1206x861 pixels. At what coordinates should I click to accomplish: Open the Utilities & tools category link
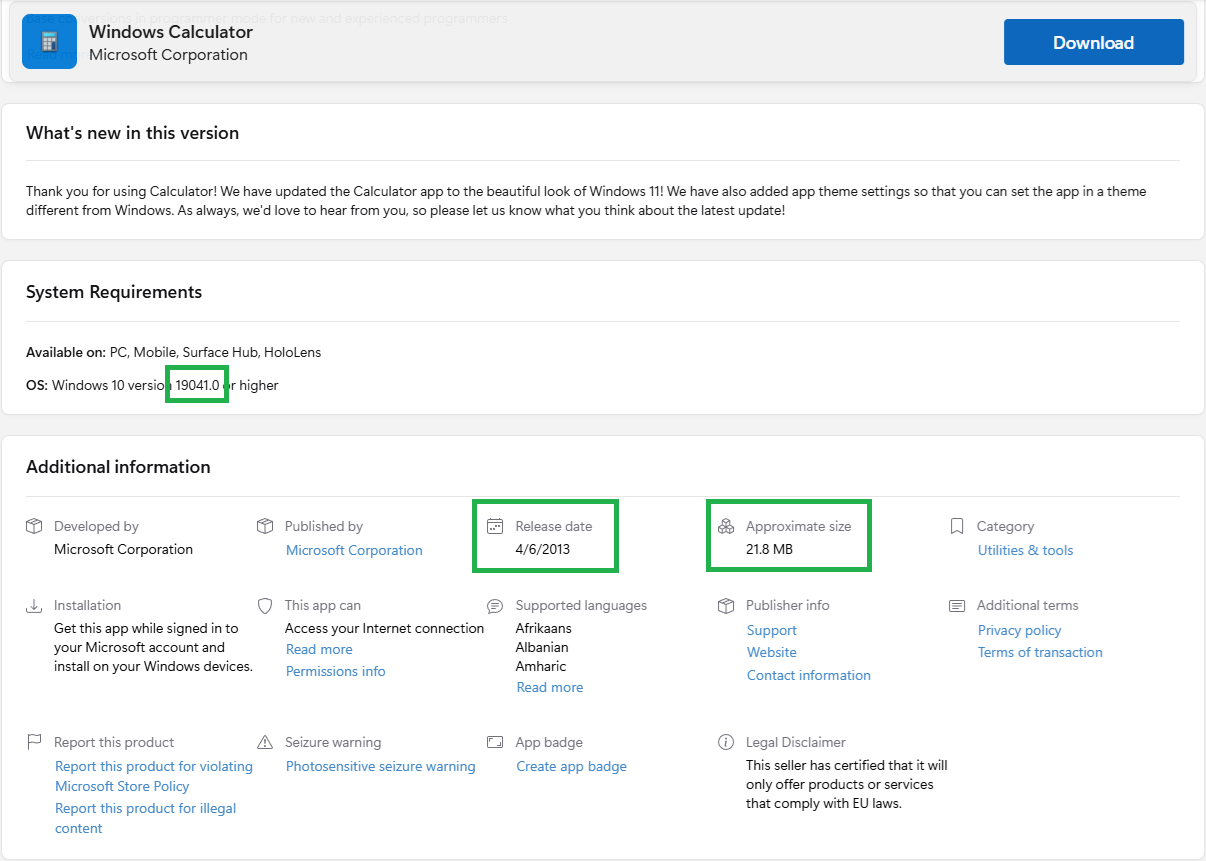(1025, 550)
